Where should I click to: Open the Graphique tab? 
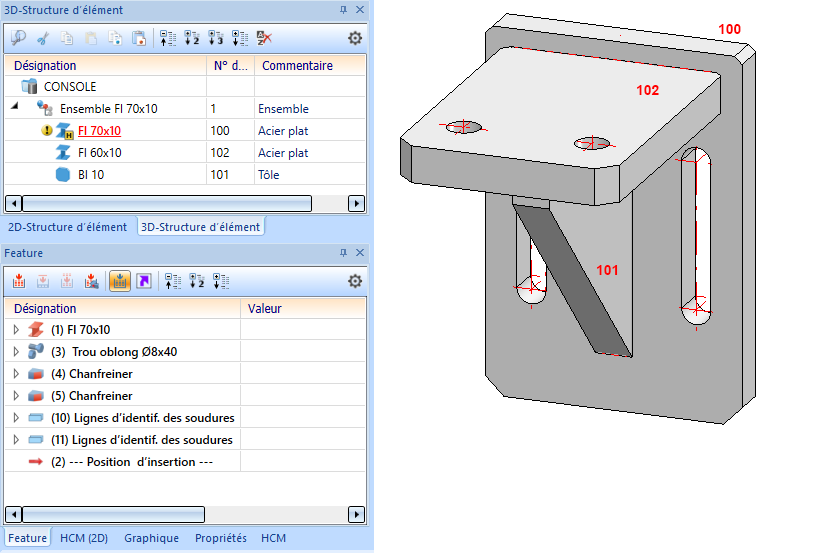tap(151, 538)
